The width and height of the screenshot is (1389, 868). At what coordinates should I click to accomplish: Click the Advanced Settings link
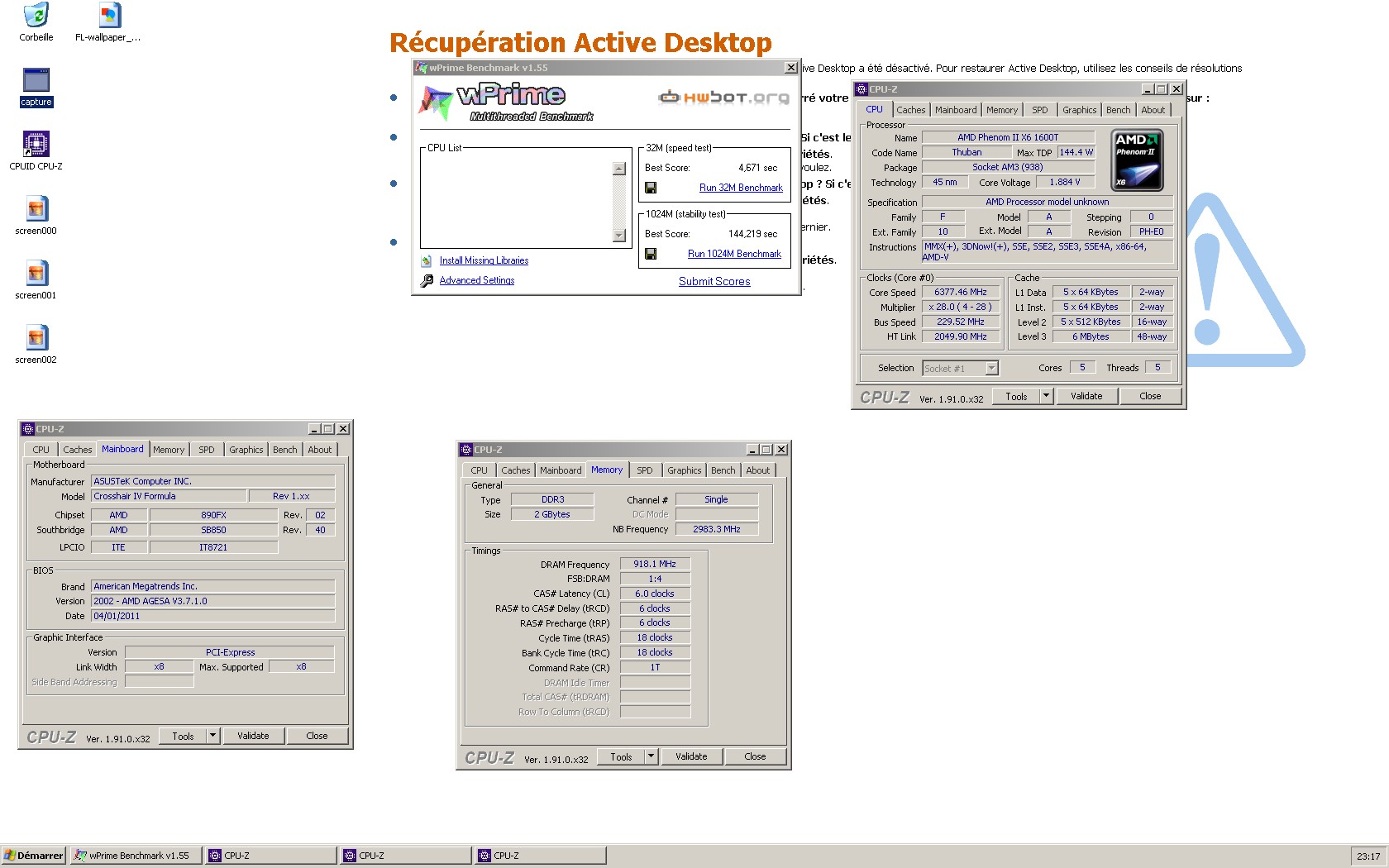tap(477, 280)
